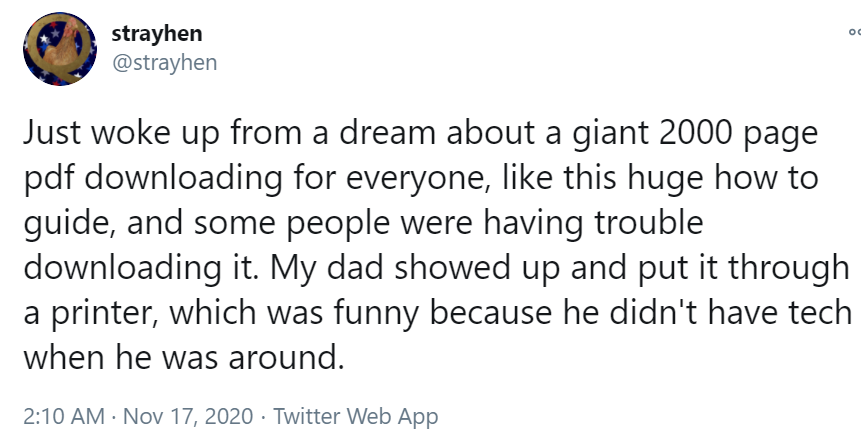This screenshot has height=433, width=861.
Task: Click the Nov 17, 2020 date
Action: click(x=188, y=416)
